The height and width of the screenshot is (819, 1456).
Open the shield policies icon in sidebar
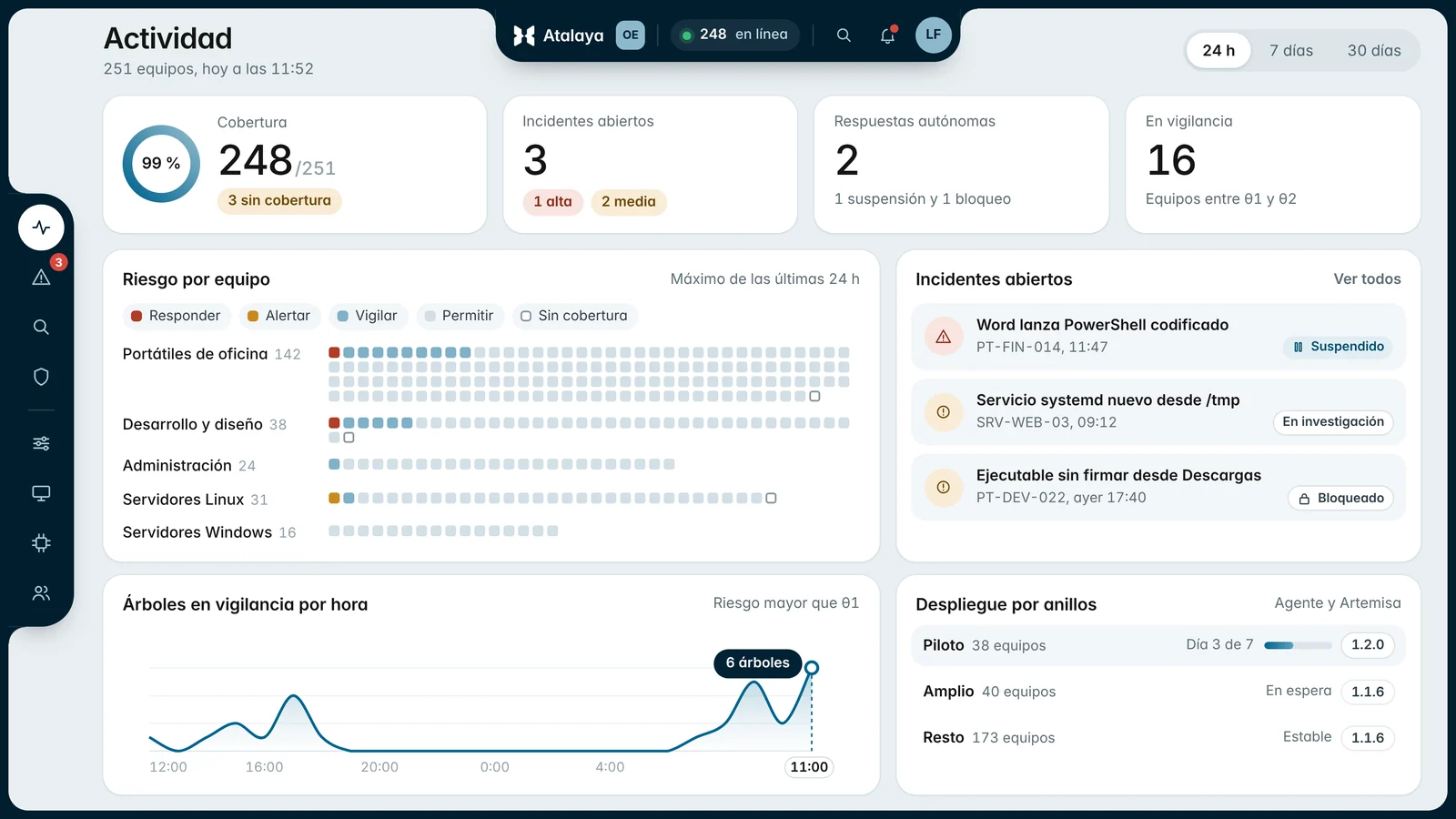coord(41,377)
